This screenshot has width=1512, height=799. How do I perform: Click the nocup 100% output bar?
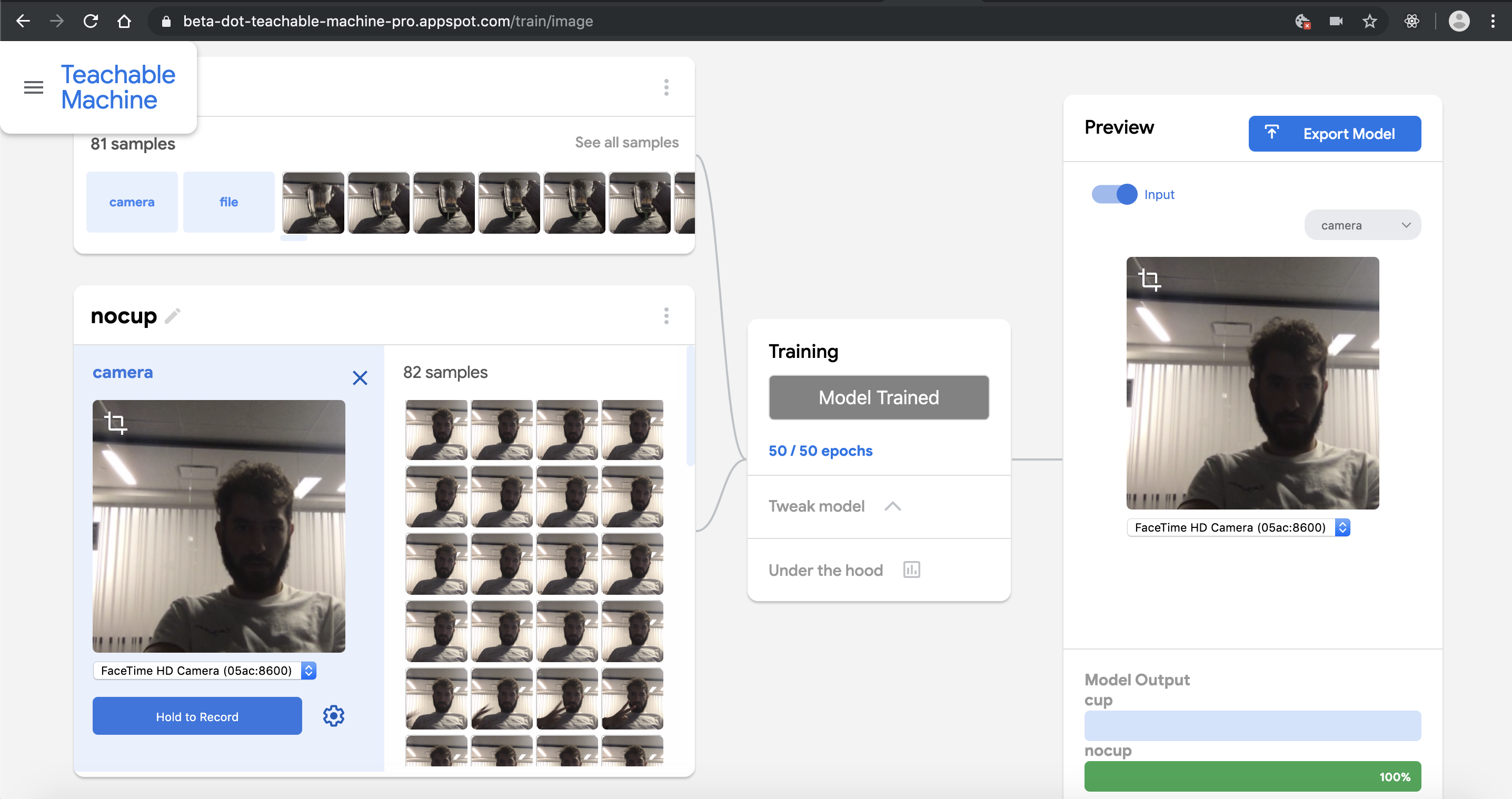pos(1252,776)
